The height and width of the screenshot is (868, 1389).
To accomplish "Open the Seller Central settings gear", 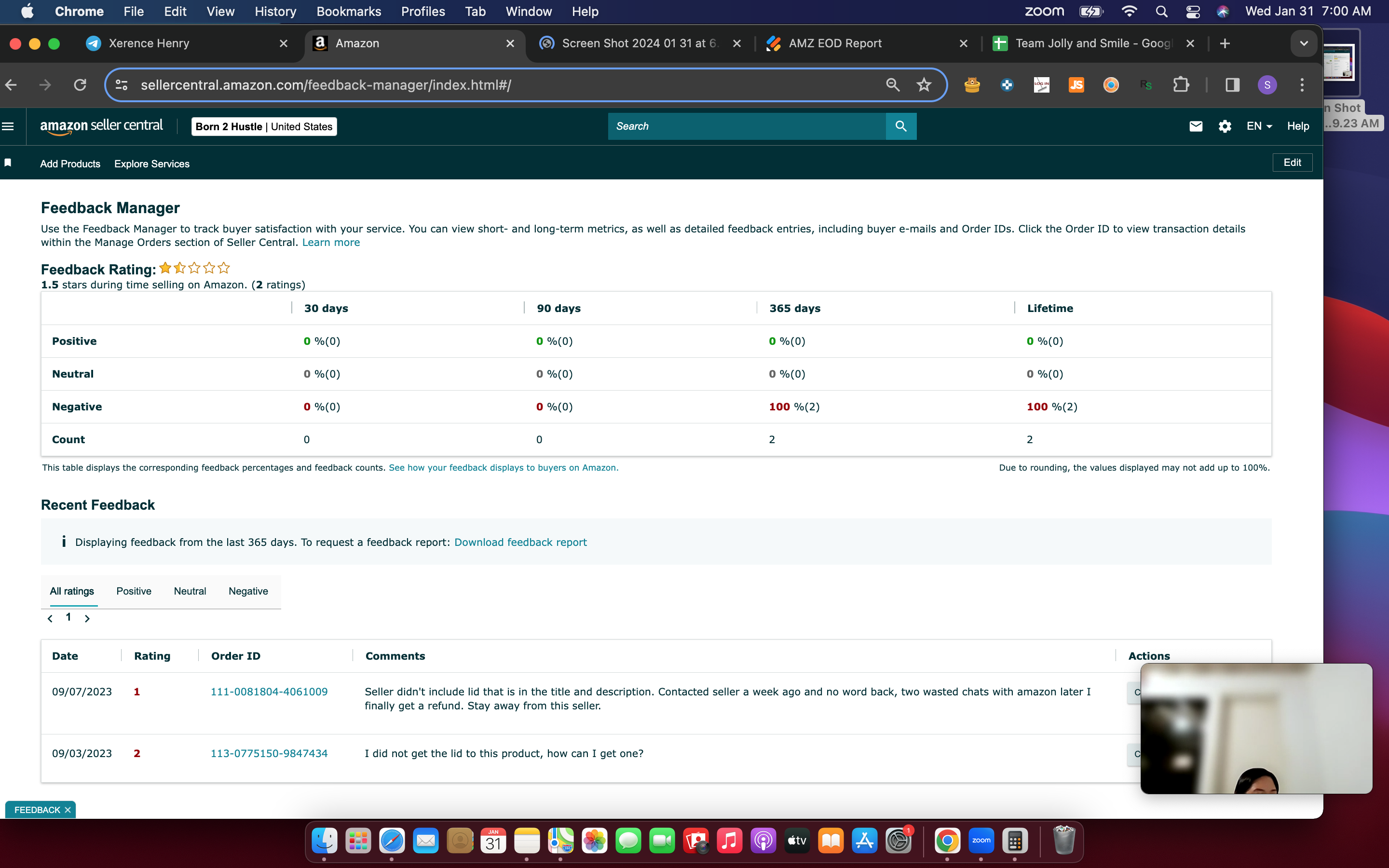I will coord(1224,126).
